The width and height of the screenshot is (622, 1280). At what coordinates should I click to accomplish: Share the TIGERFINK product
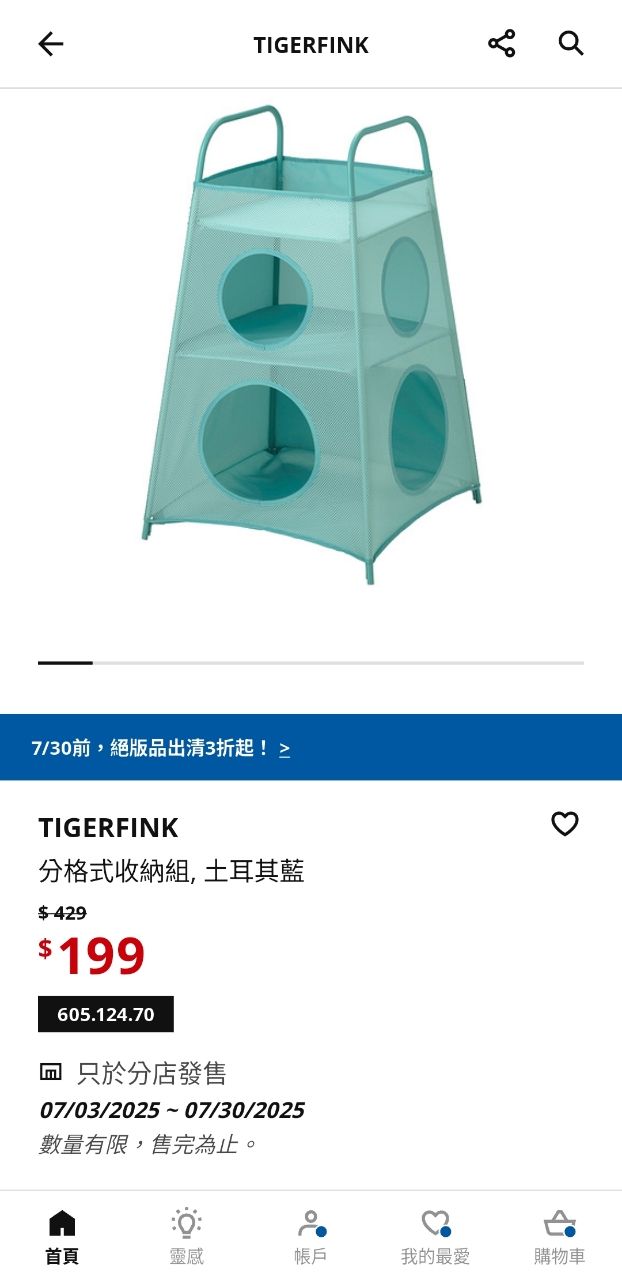501,44
